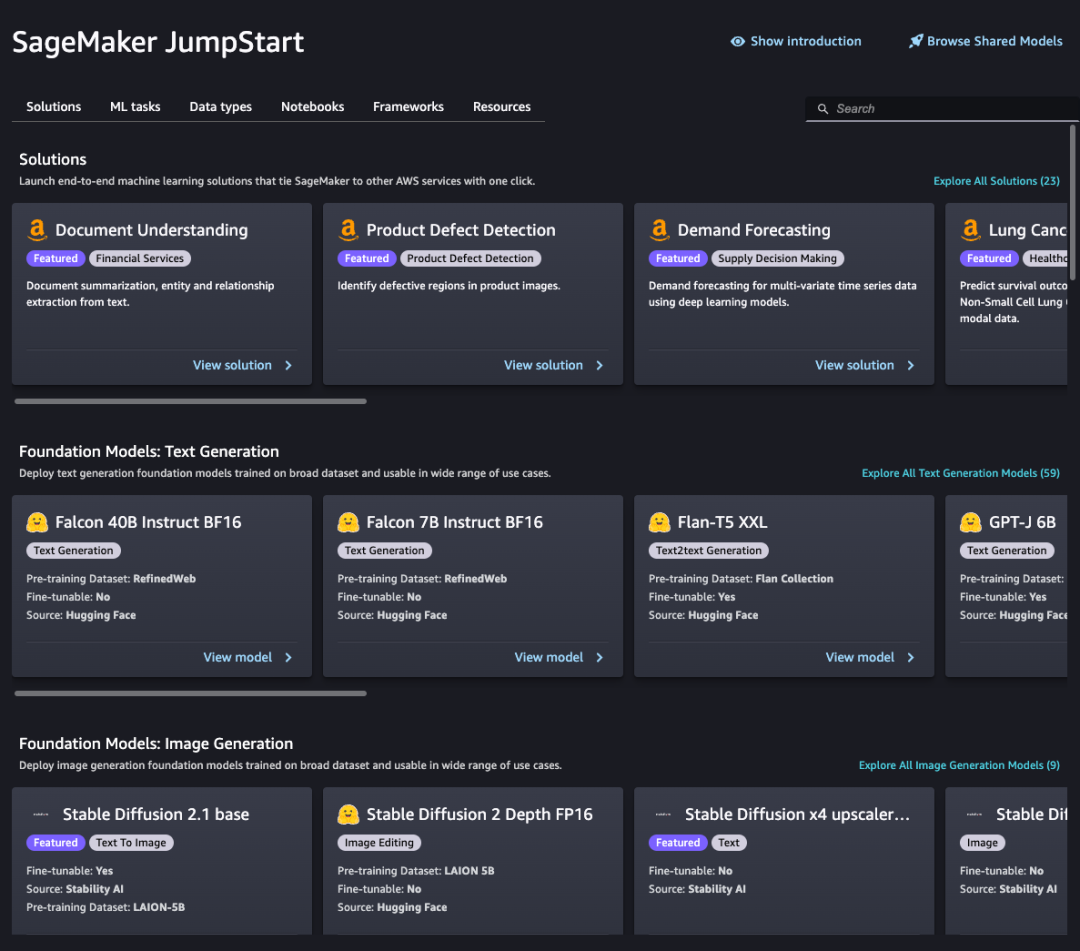Open Explore All Solutions (23)

coord(996,181)
